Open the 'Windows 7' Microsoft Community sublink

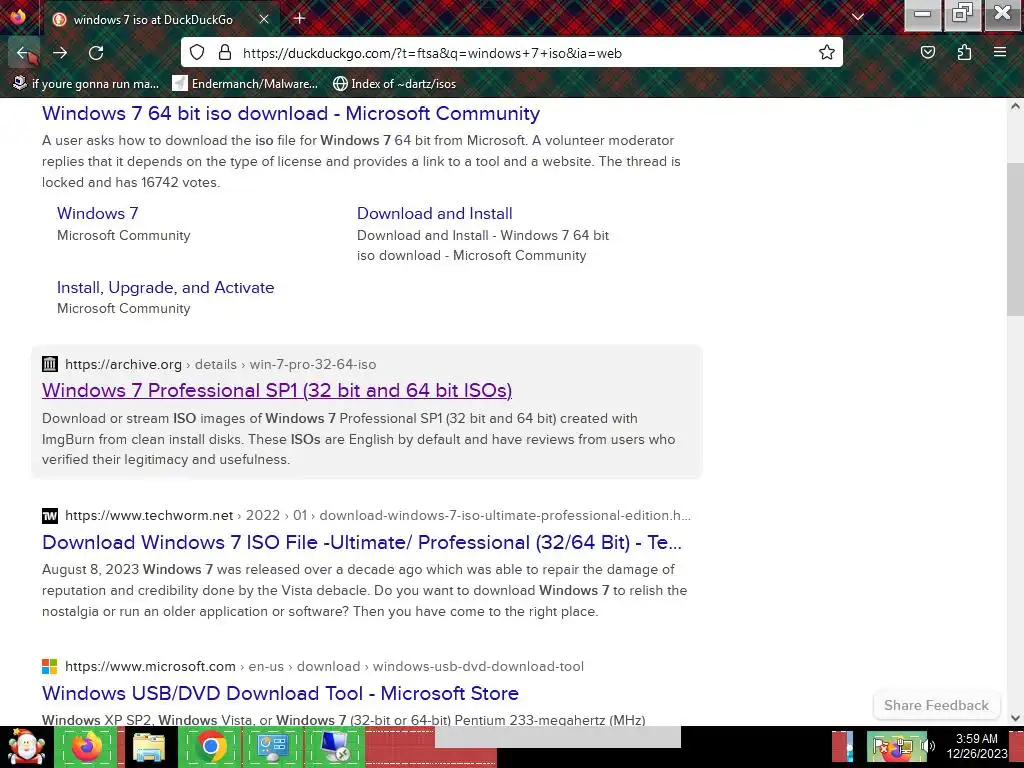tap(97, 214)
